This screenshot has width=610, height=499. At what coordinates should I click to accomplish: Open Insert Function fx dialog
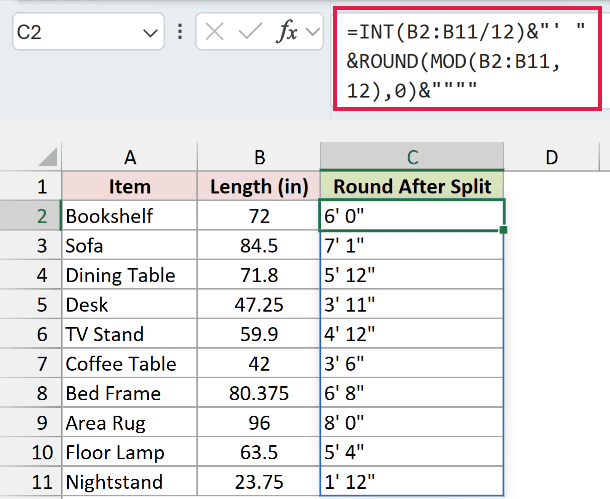[287, 31]
